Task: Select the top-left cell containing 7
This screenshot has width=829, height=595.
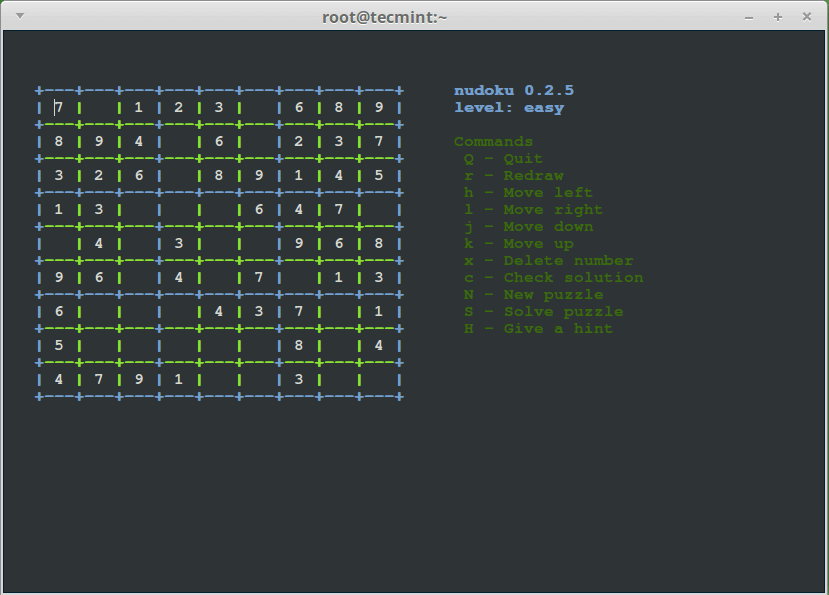Action: pos(59,107)
